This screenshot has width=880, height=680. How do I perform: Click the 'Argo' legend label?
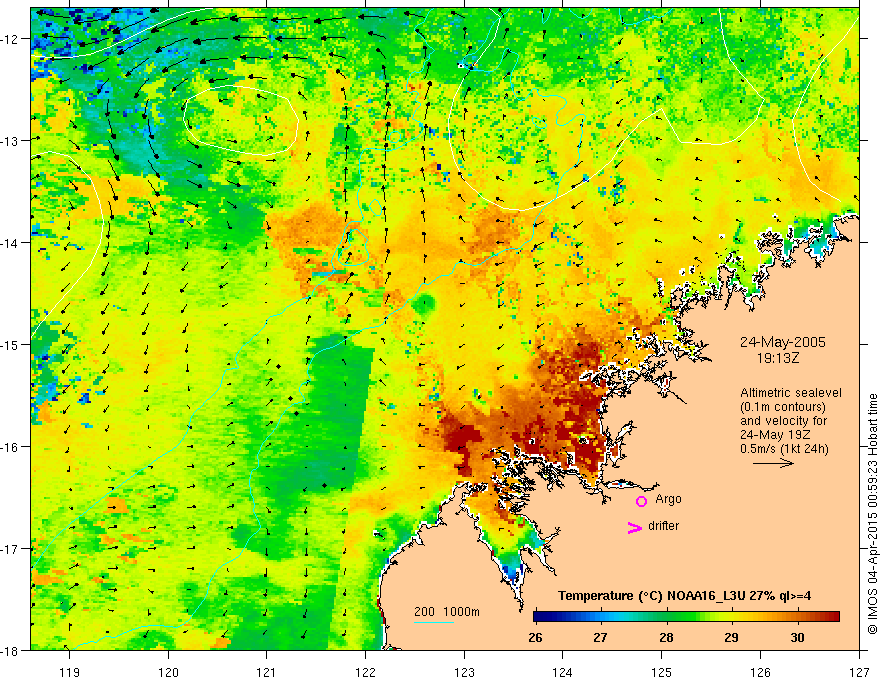[668, 499]
